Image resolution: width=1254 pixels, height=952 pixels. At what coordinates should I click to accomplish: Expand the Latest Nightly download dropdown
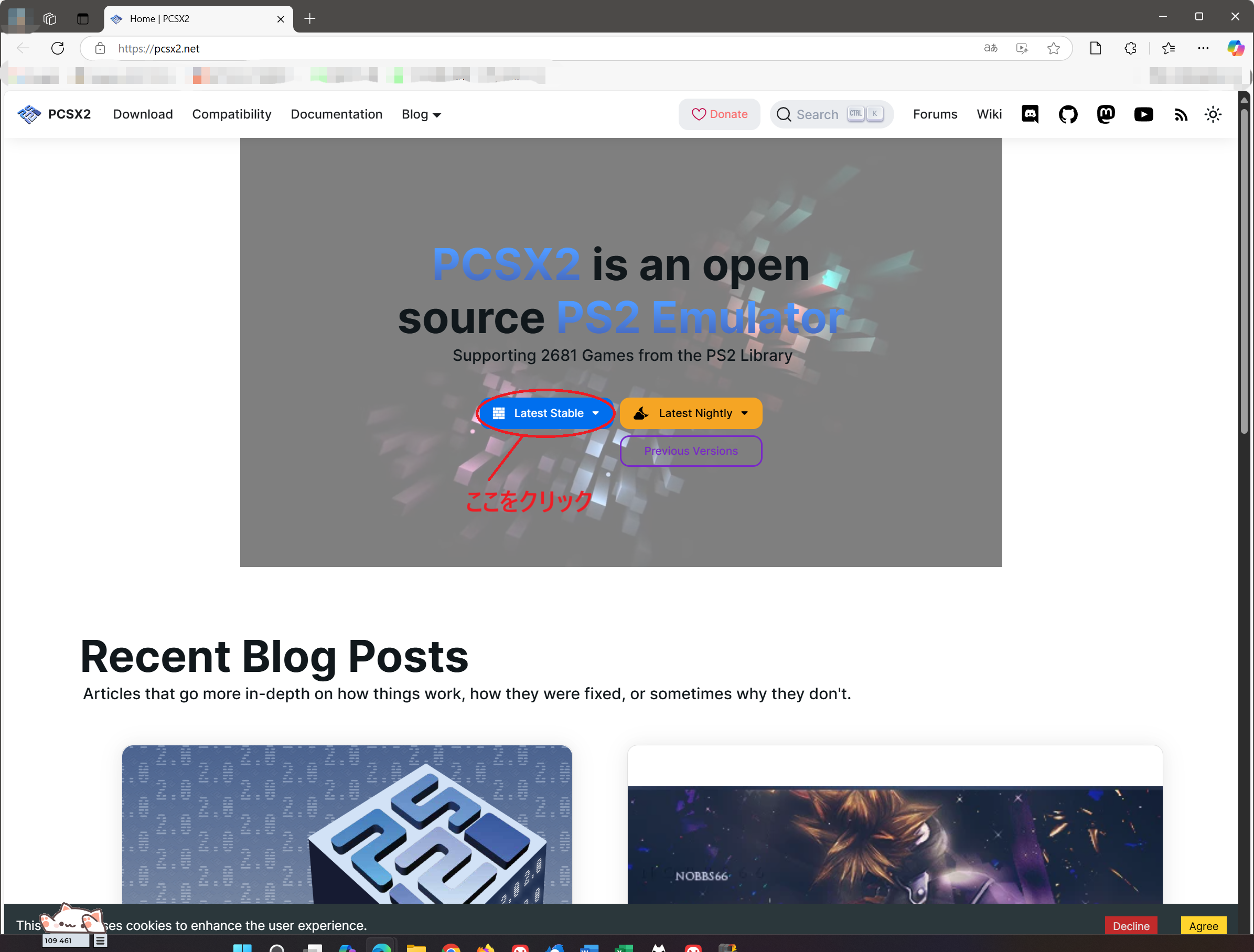tap(691, 413)
